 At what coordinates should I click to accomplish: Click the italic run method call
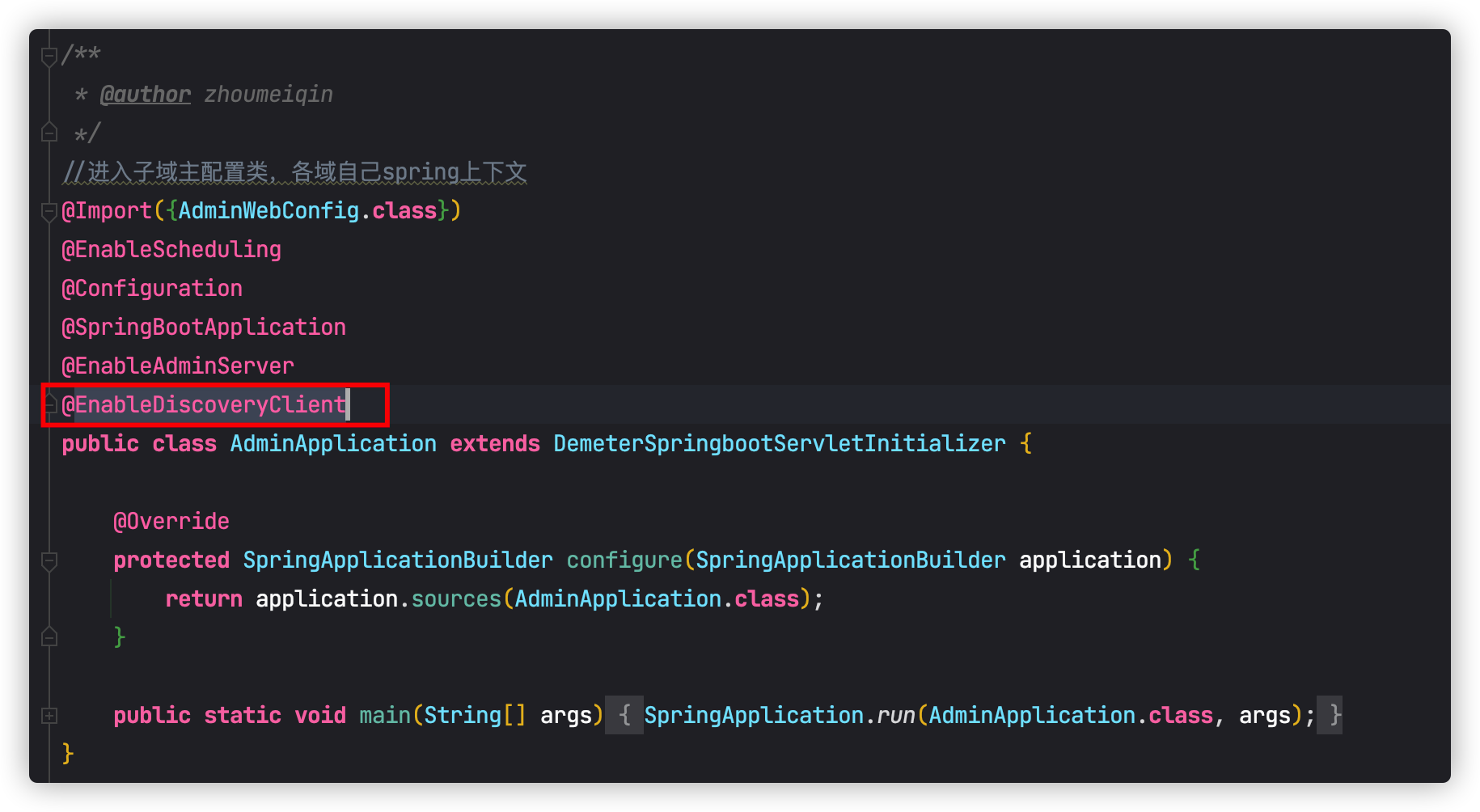coord(895,716)
